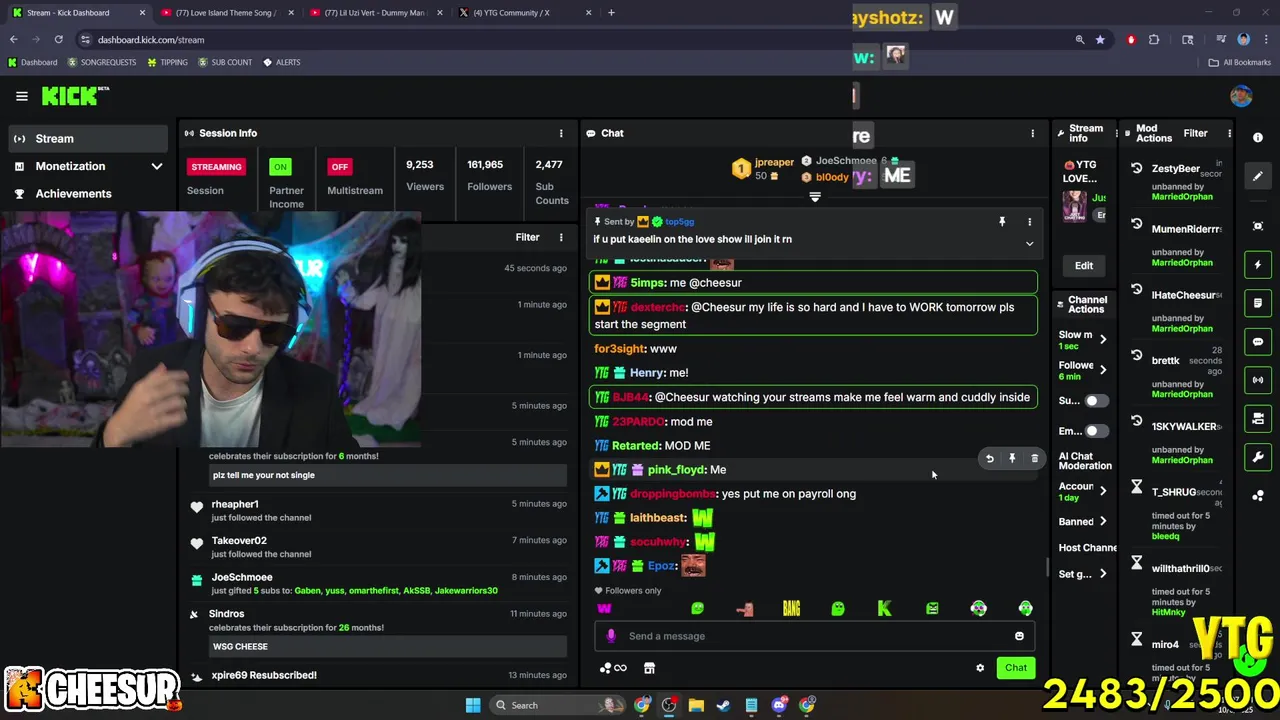Open Chat panel options menu dots
Image resolution: width=1280 pixels, height=720 pixels.
(x=1032, y=133)
